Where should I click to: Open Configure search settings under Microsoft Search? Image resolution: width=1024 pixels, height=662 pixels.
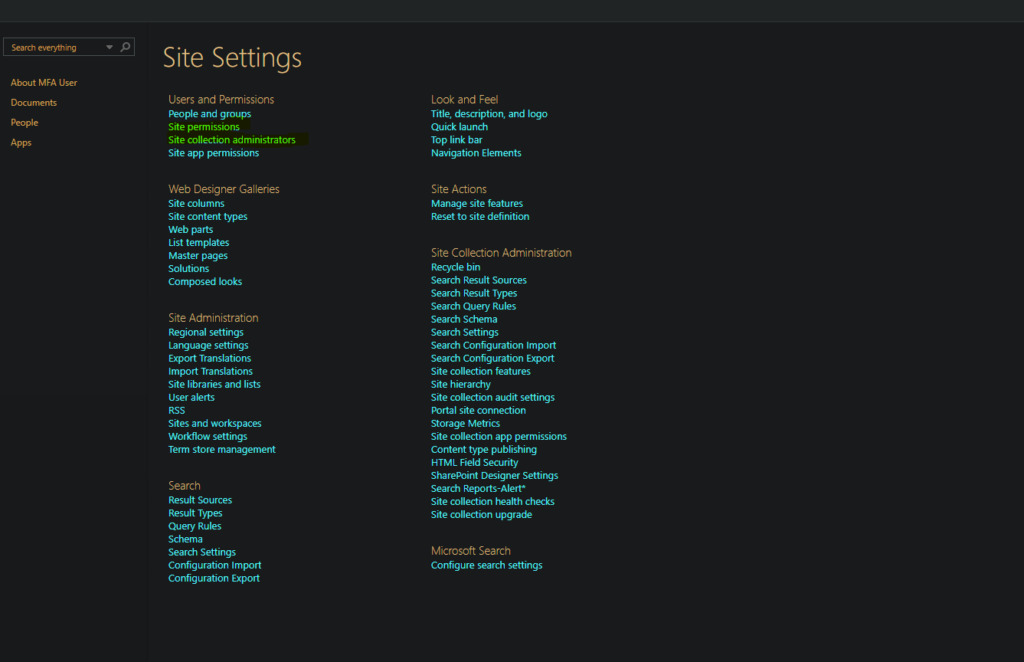pyautogui.click(x=487, y=565)
